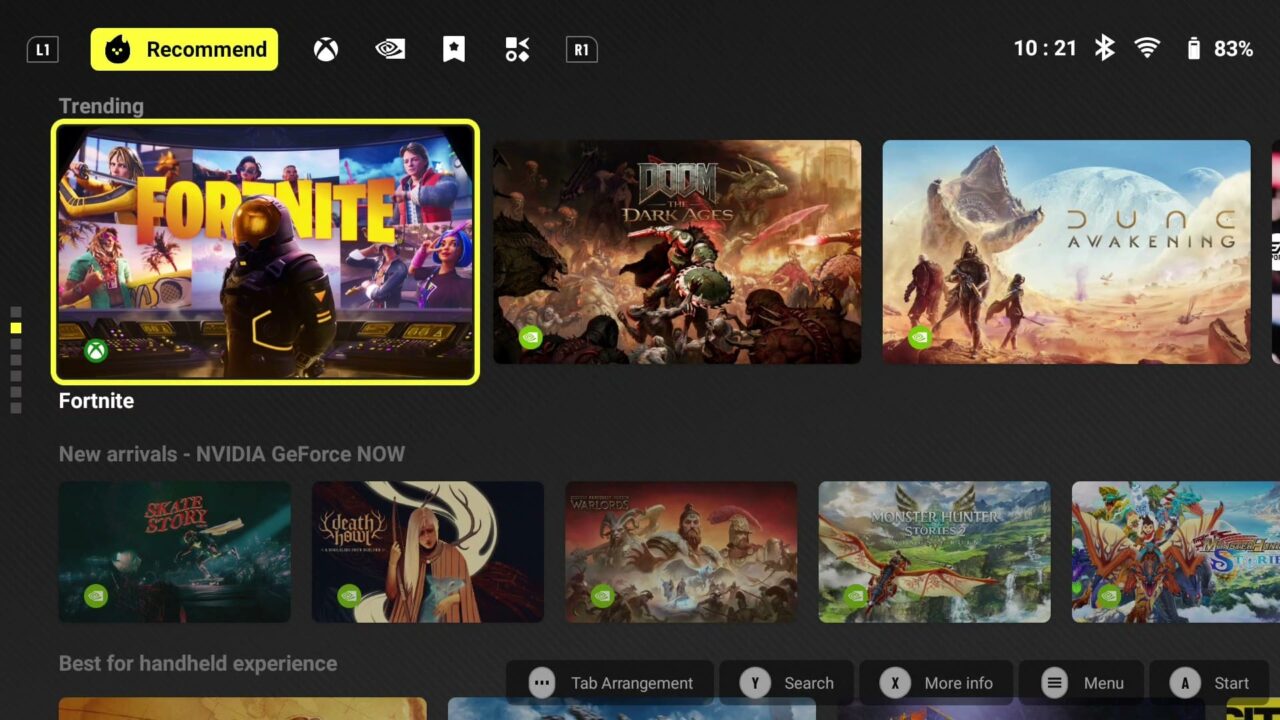This screenshot has height=720, width=1280.
Task: Open the apps grid tab icon
Action: tap(517, 50)
